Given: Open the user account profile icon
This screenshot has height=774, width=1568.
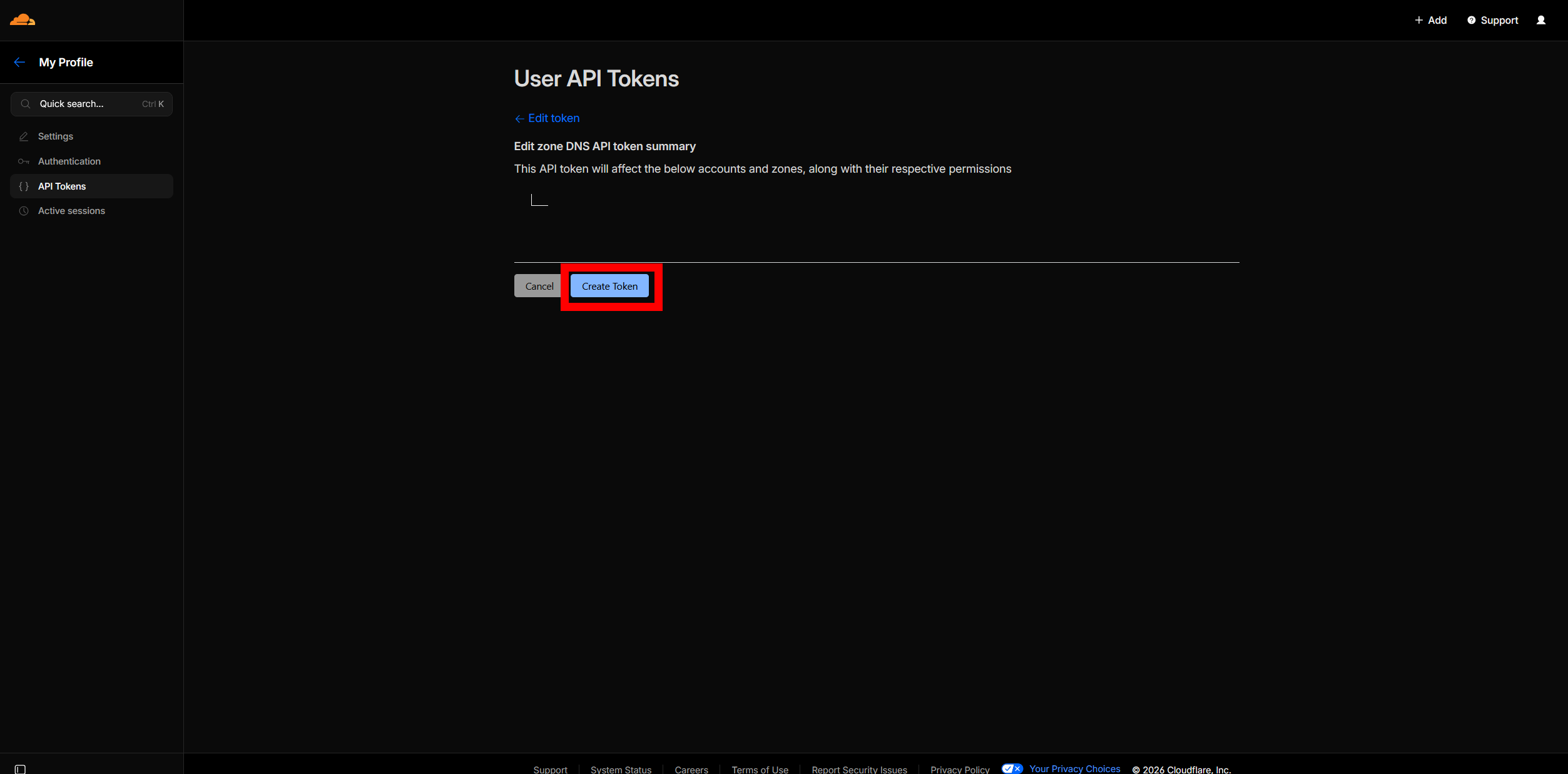Looking at the screenshot, I should (x=1541, y=20).
